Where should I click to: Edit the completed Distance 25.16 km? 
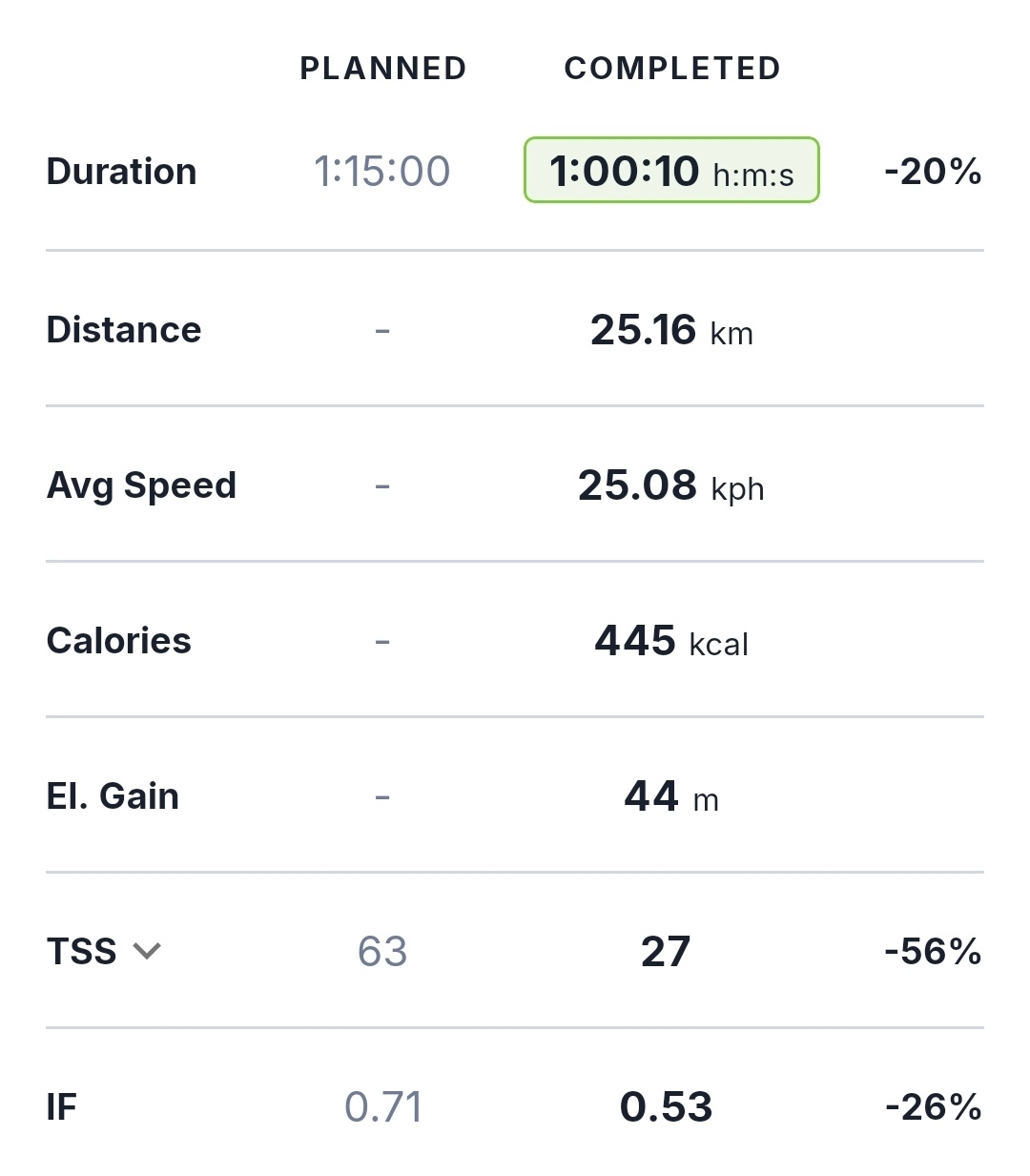pos(670,330)
